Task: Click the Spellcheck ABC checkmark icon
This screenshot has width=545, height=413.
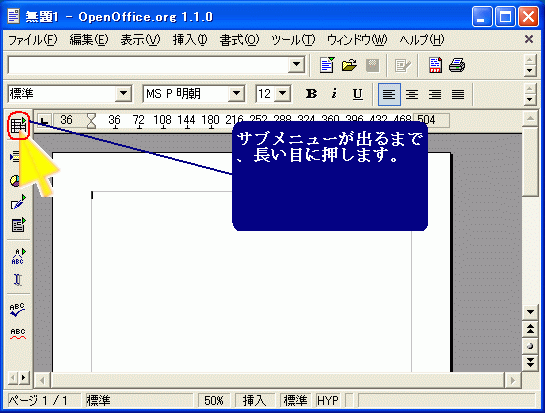Action: 17,309
